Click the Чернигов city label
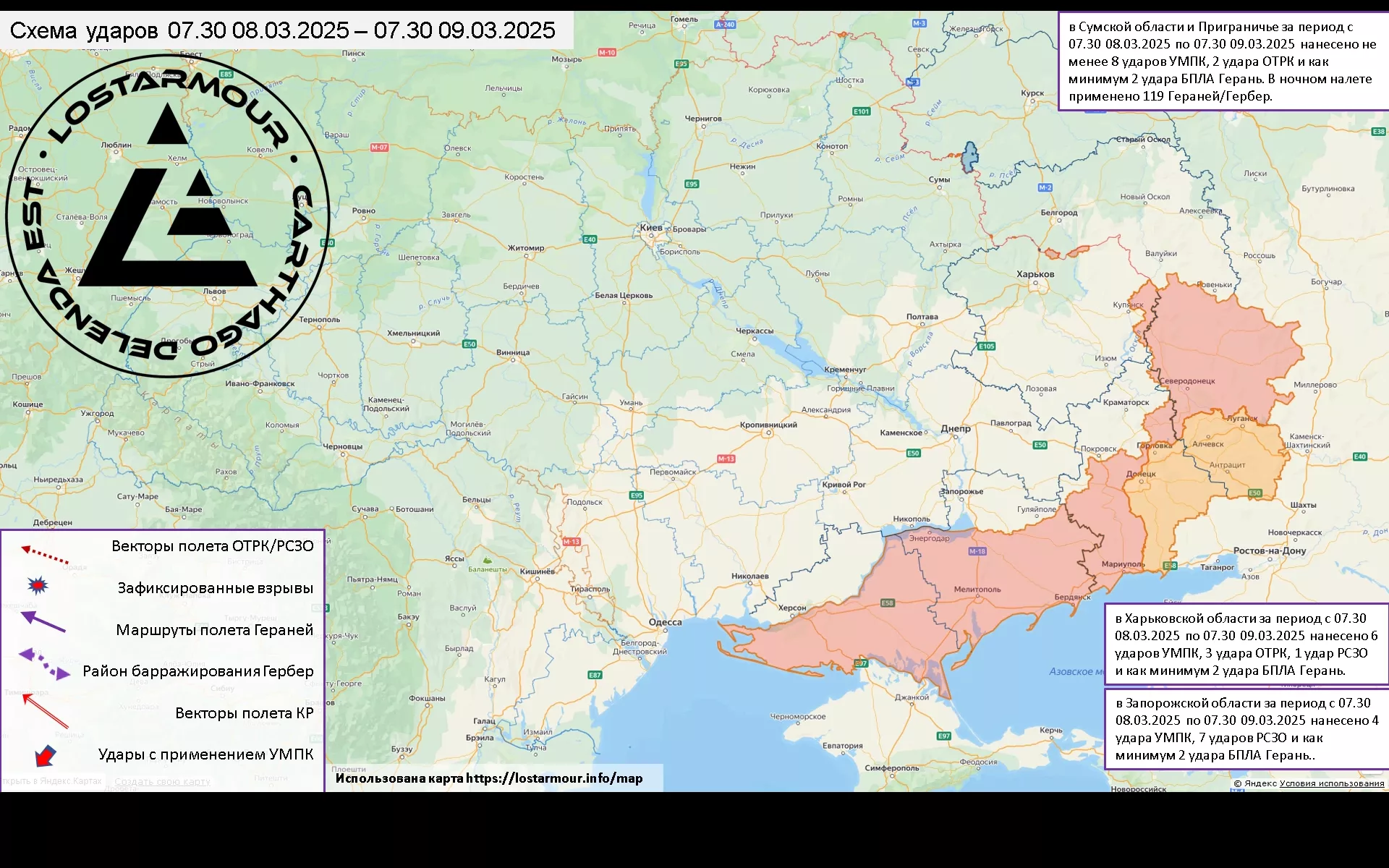 [703, 118]
